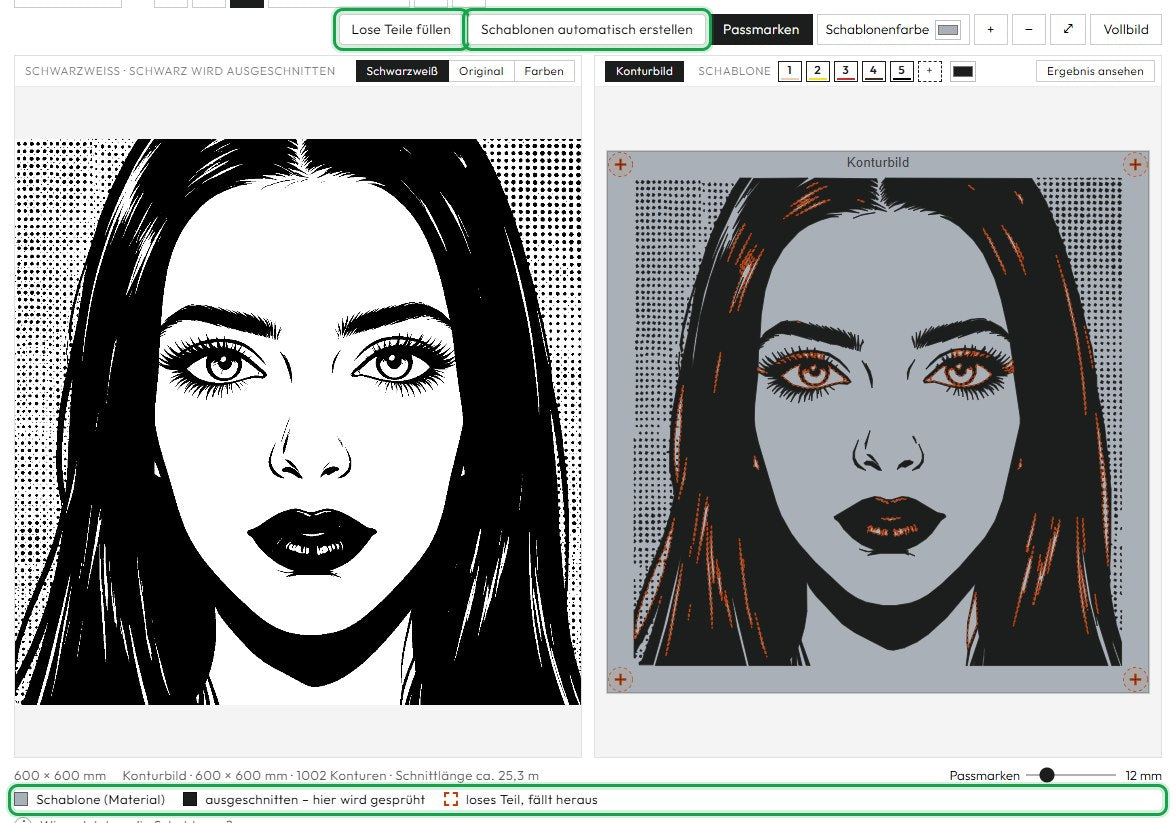The height and width of the screenshot is (823, 1176).
Task: Select Schablone 4
Action: 873,71
